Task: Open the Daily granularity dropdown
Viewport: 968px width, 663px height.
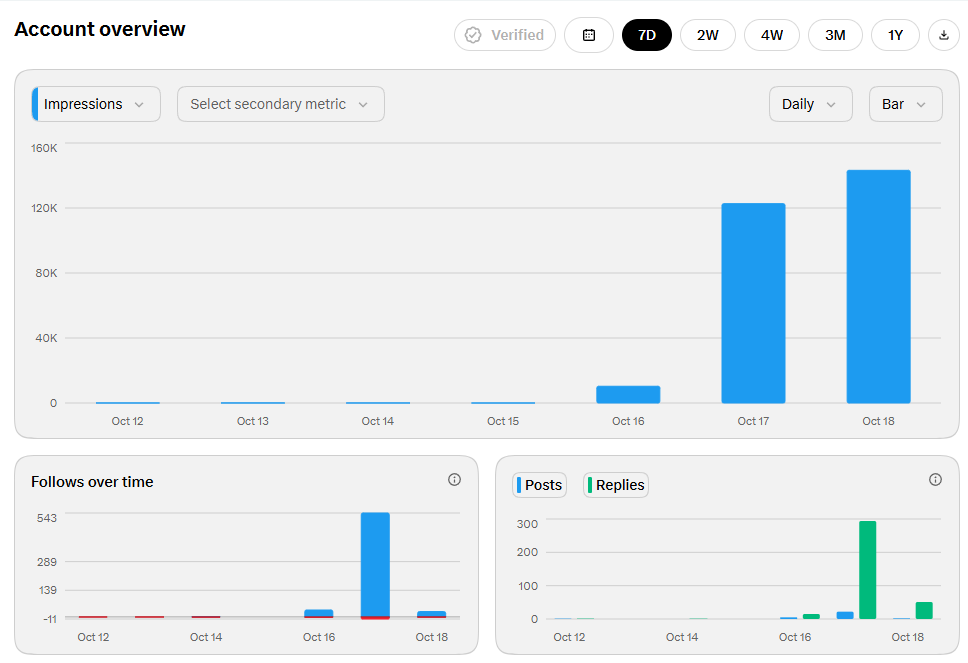Action: (x=811, y=104)
